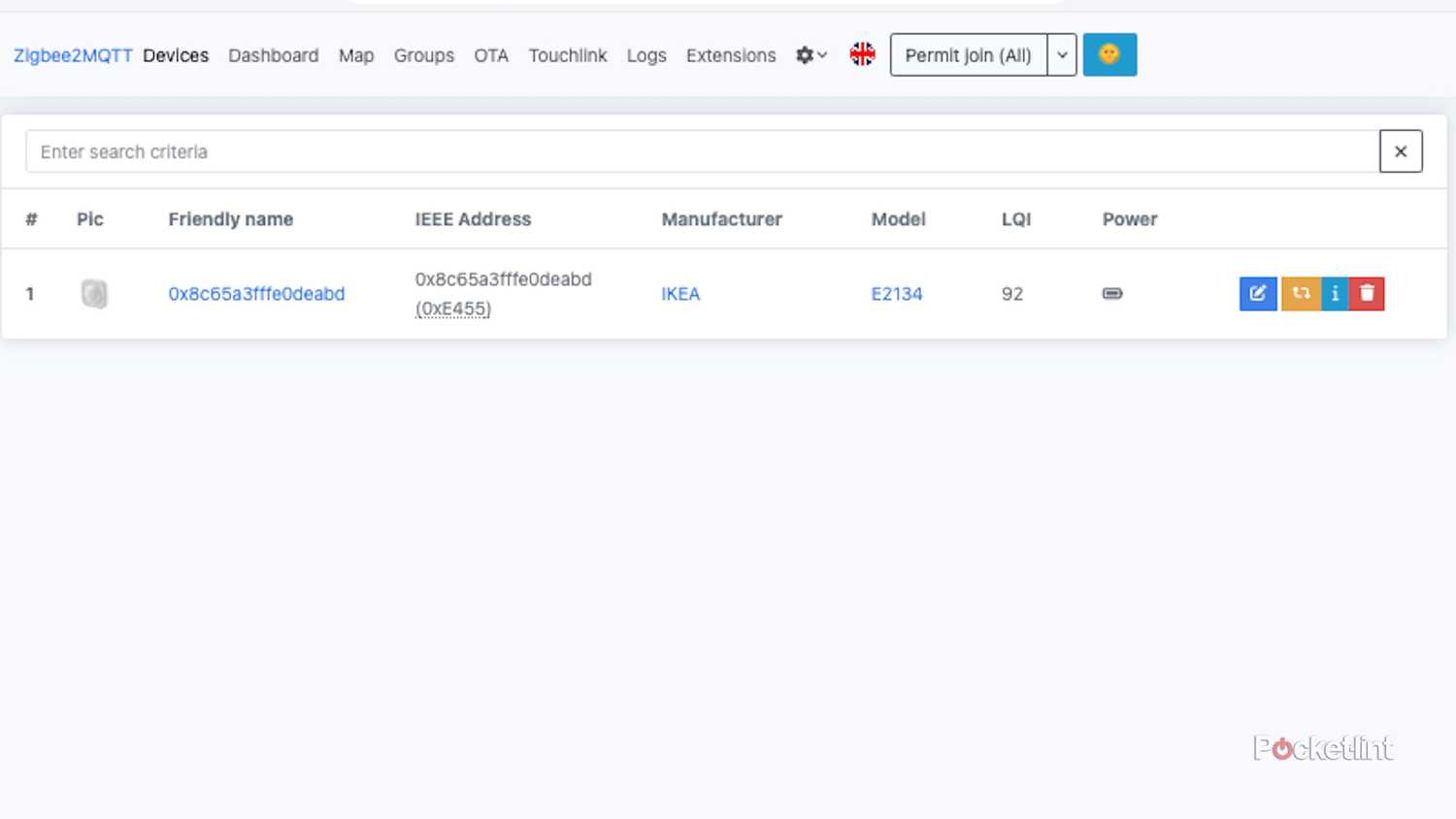Clear the search field via X icon
This screenshot has width=1456, height=819.
click(x=1401, y=151)
